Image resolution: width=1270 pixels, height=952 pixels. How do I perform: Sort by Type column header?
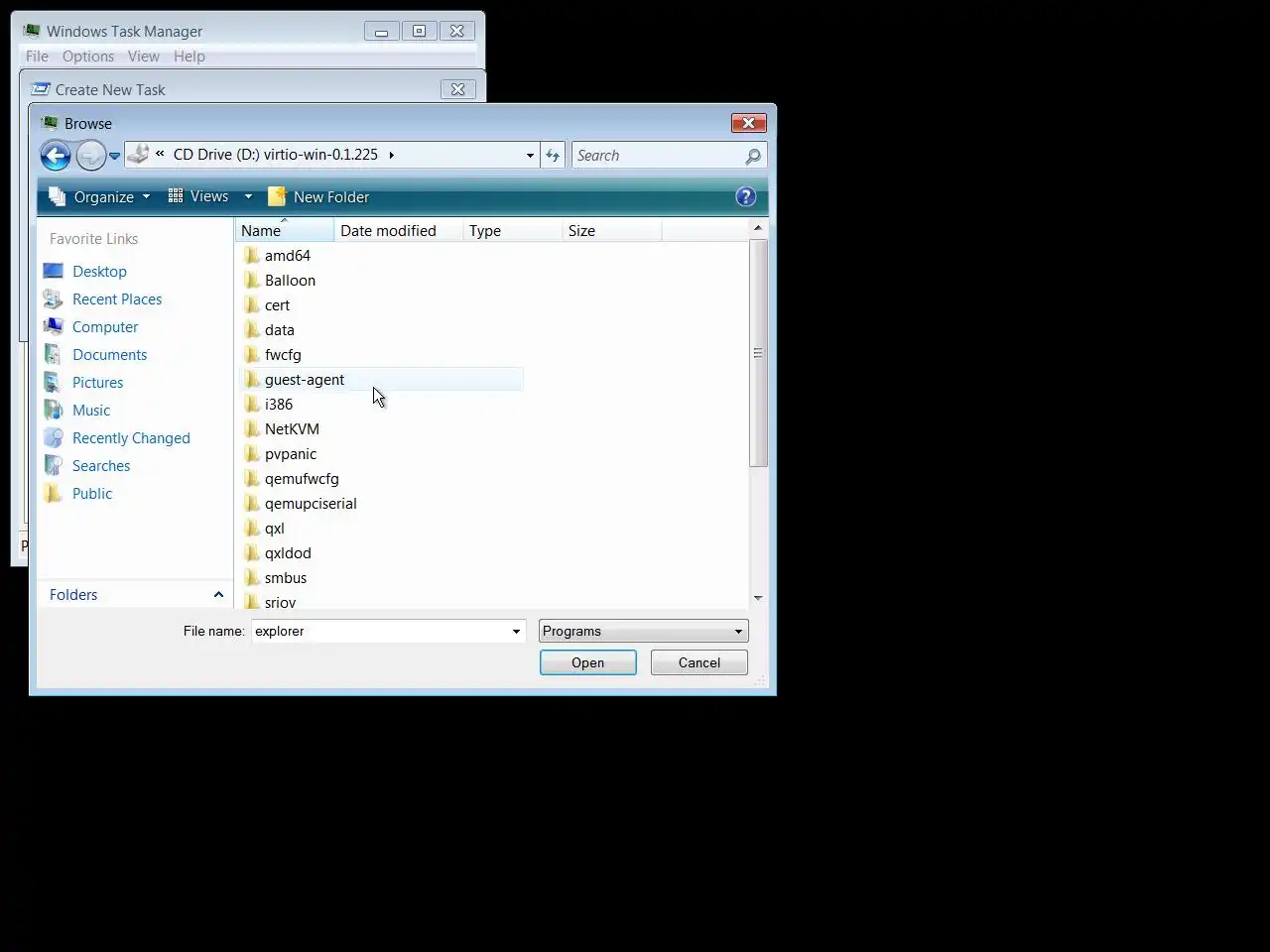pyautogui.click(x=512, y=230)
